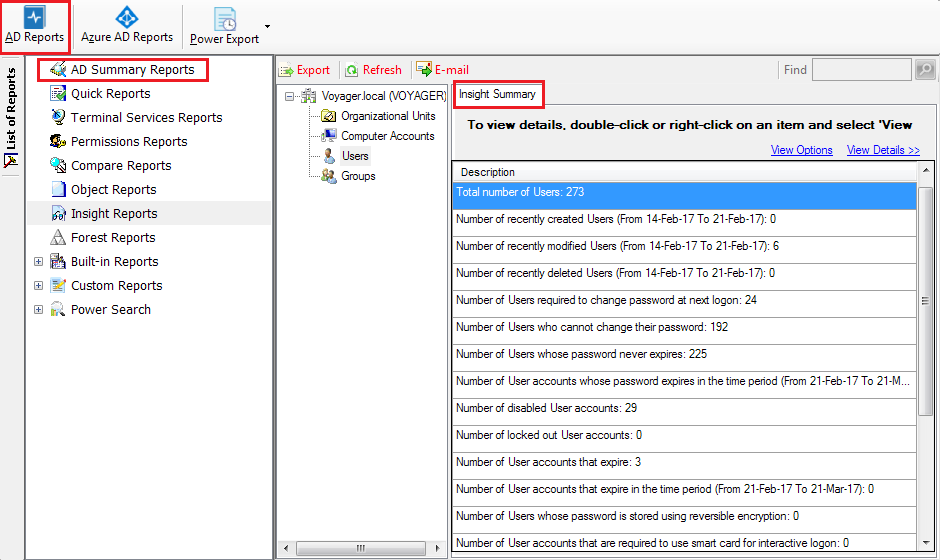Select Organizational Units in domain tree
Viewport: 940px width, 560px height.
[x=387, y=116]
